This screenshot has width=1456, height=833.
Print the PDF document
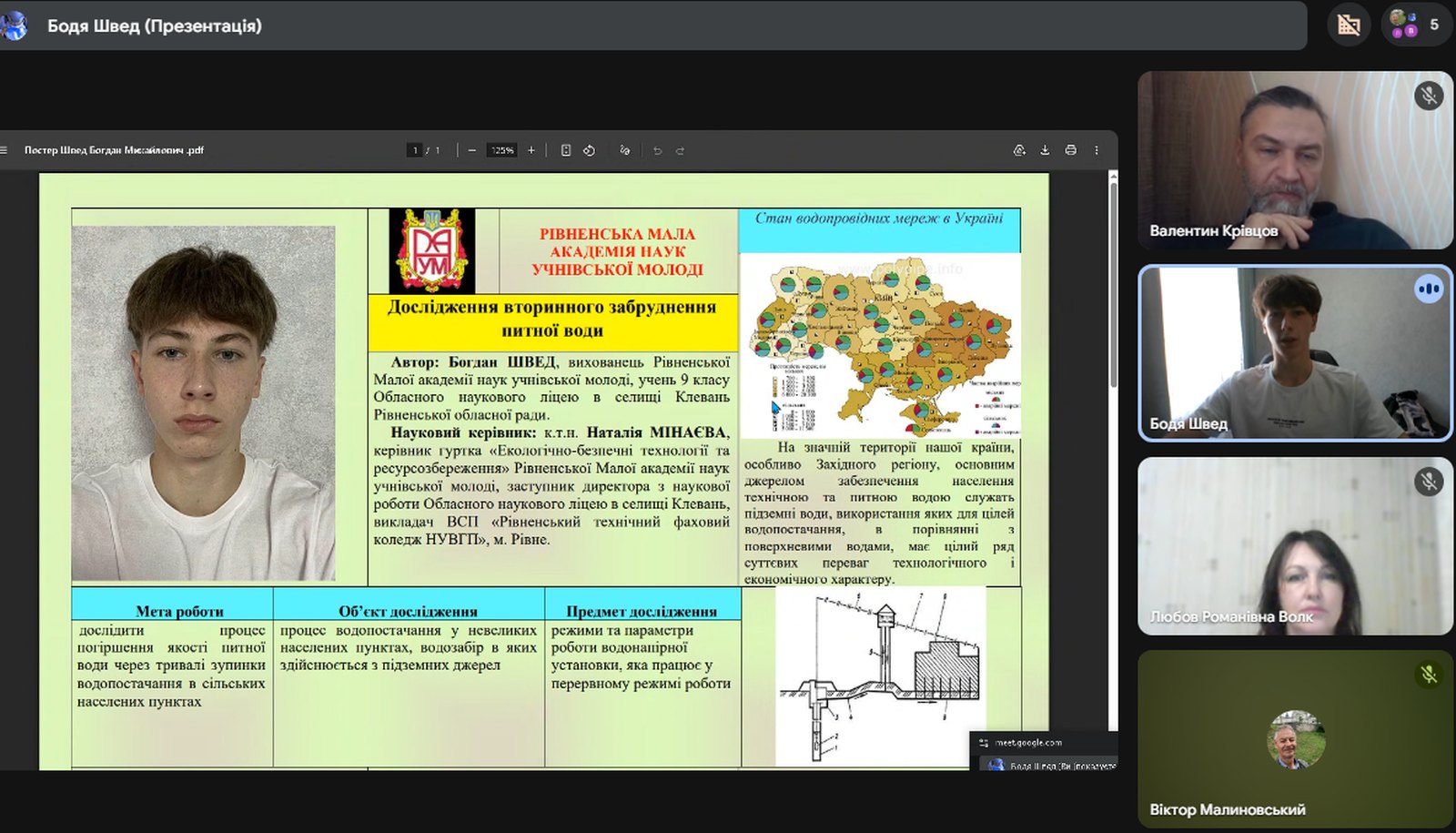[x=1070, y=150]
